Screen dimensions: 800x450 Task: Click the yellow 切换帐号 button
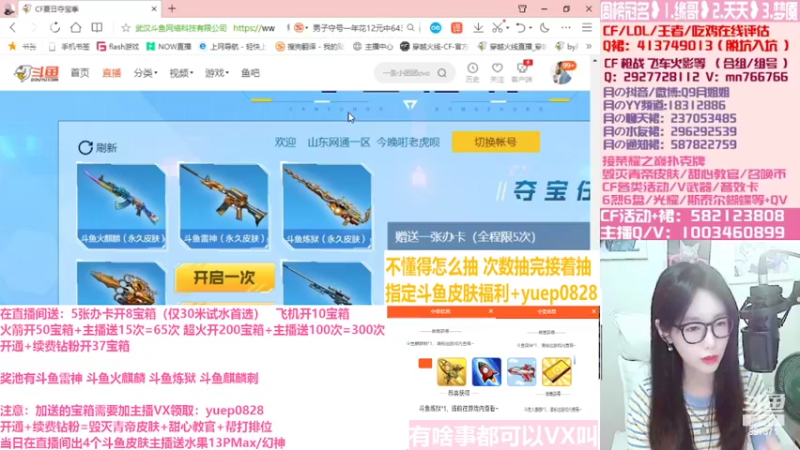[x=496, y=142]
